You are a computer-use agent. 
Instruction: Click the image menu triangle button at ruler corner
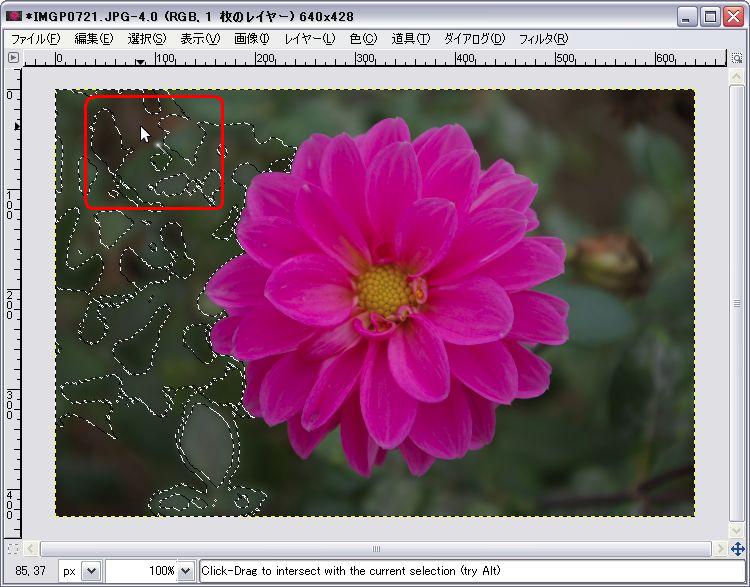coord(13,58)
